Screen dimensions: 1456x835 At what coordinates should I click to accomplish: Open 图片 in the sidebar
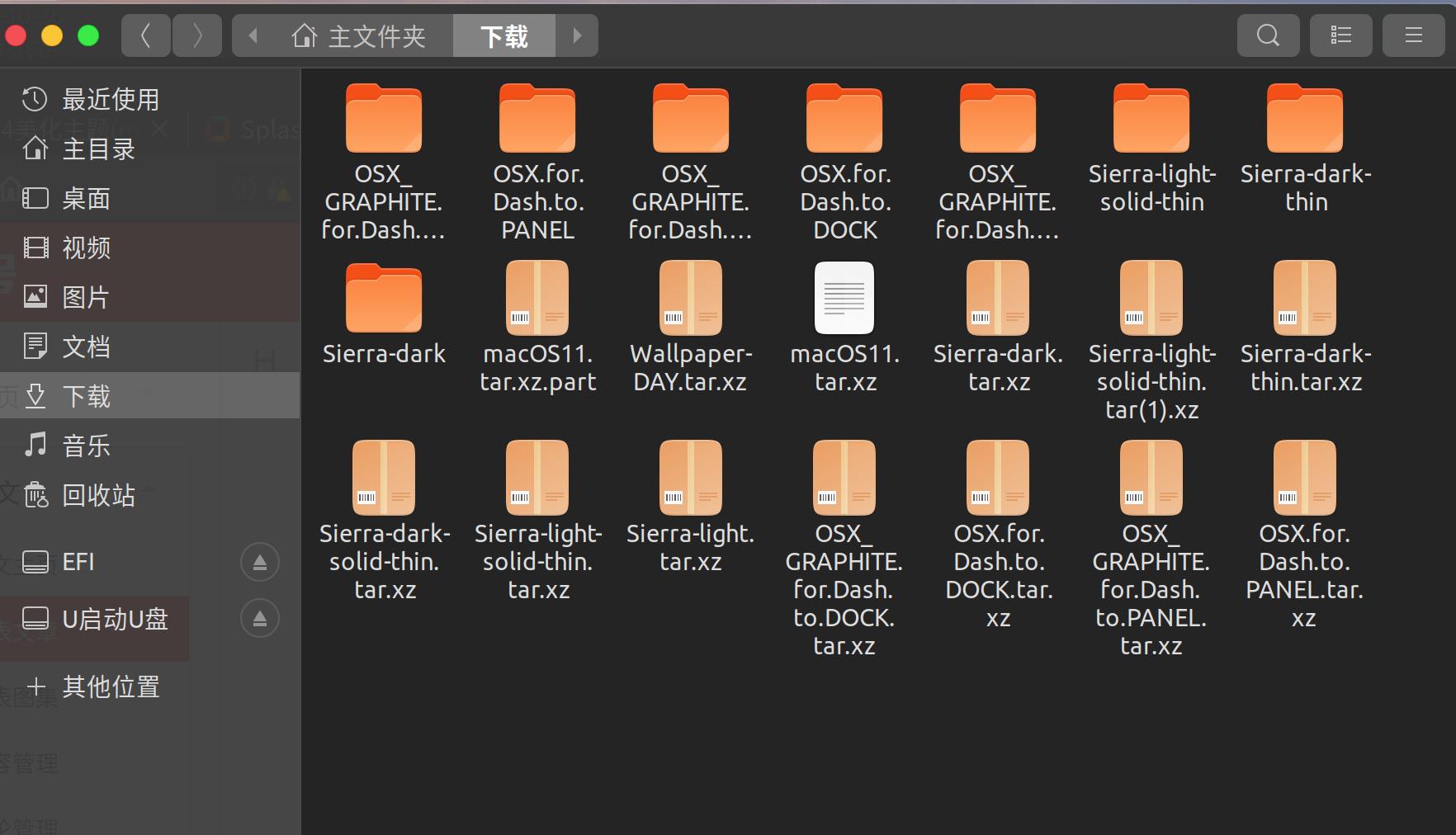[149, 298]
